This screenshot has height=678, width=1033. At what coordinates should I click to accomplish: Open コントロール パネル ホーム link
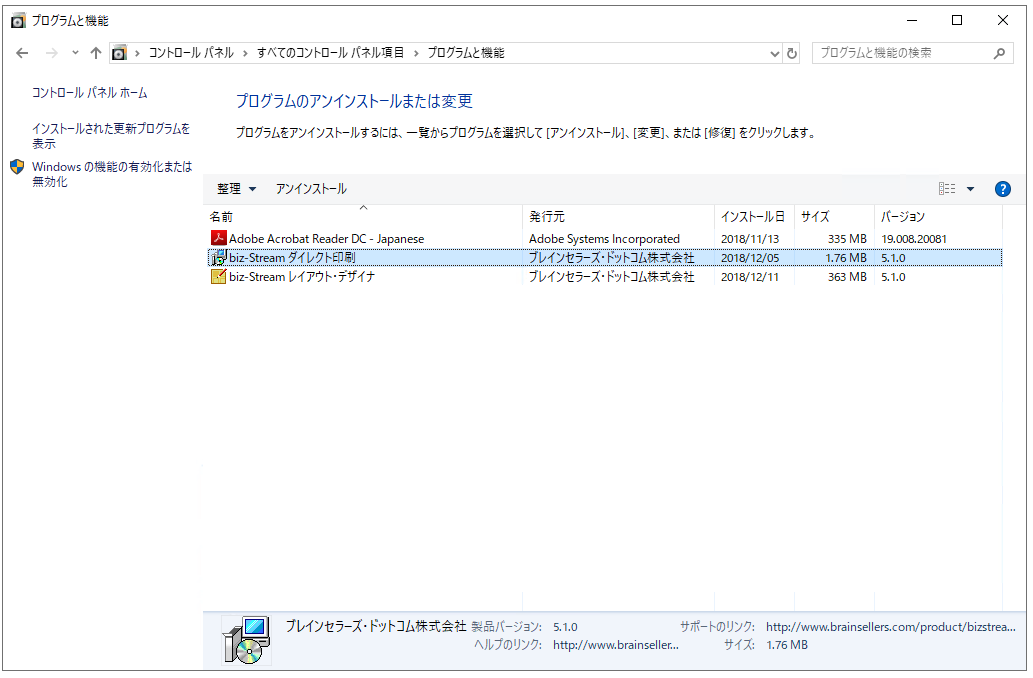click(90, 93)
